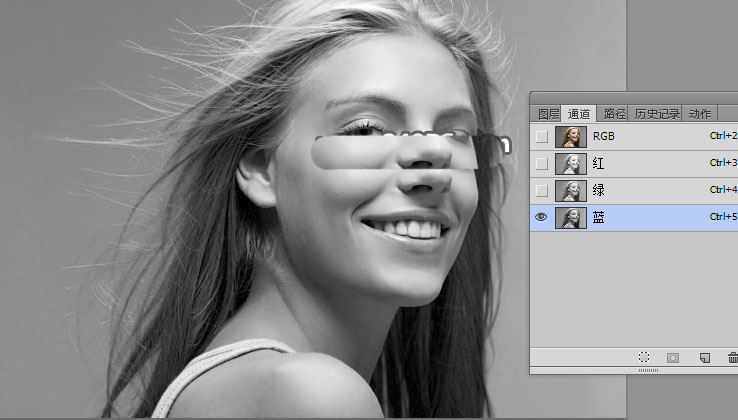
Task: Click the Ctrl+2 shortcut text
Action: tap(723, 136)
